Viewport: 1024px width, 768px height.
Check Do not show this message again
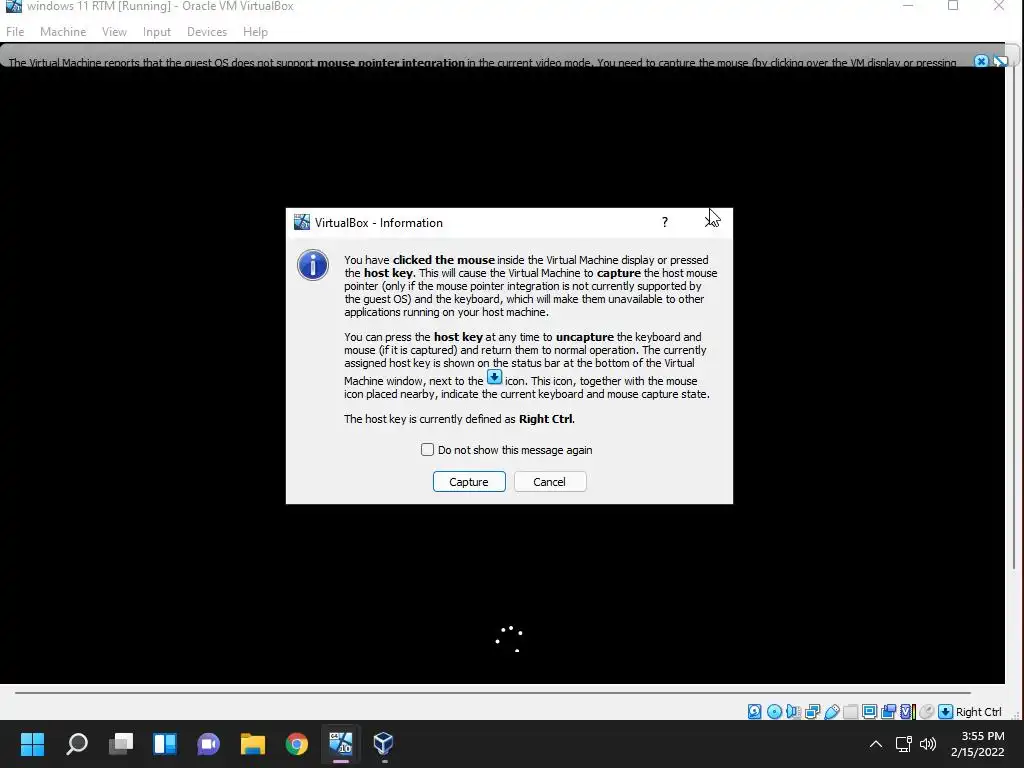(x=427, y=449)
